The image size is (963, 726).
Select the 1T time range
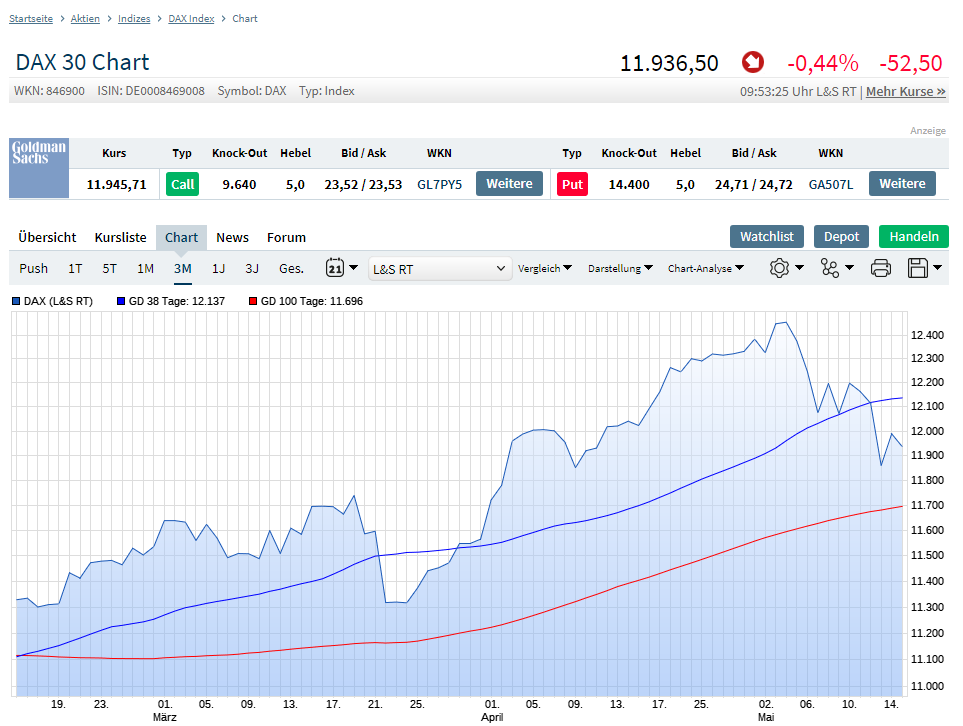click(75, 268)
